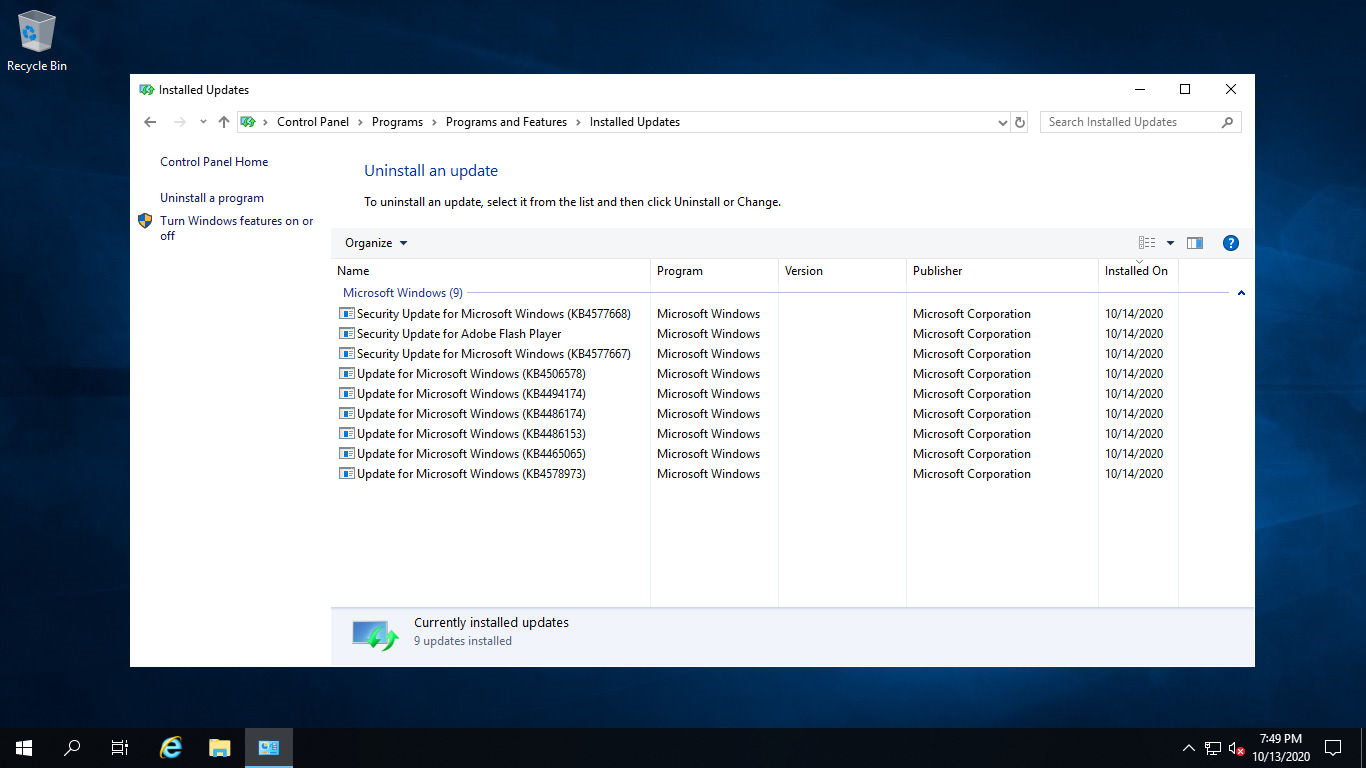Click the Change your view icon
The width and height of the screenshot is (1366, 768).
pos(1147,243)
